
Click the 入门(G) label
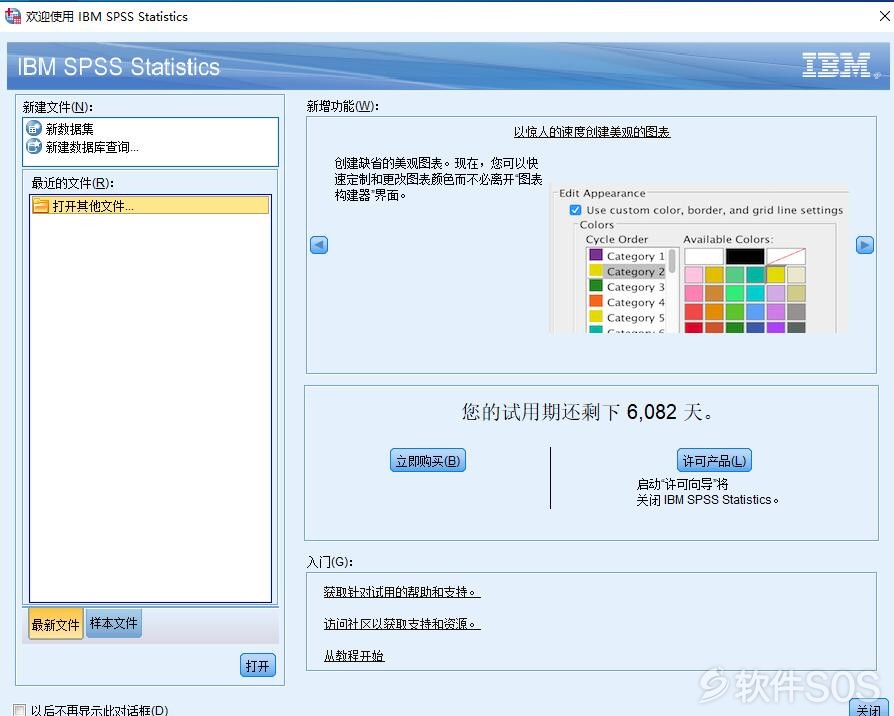330,562
